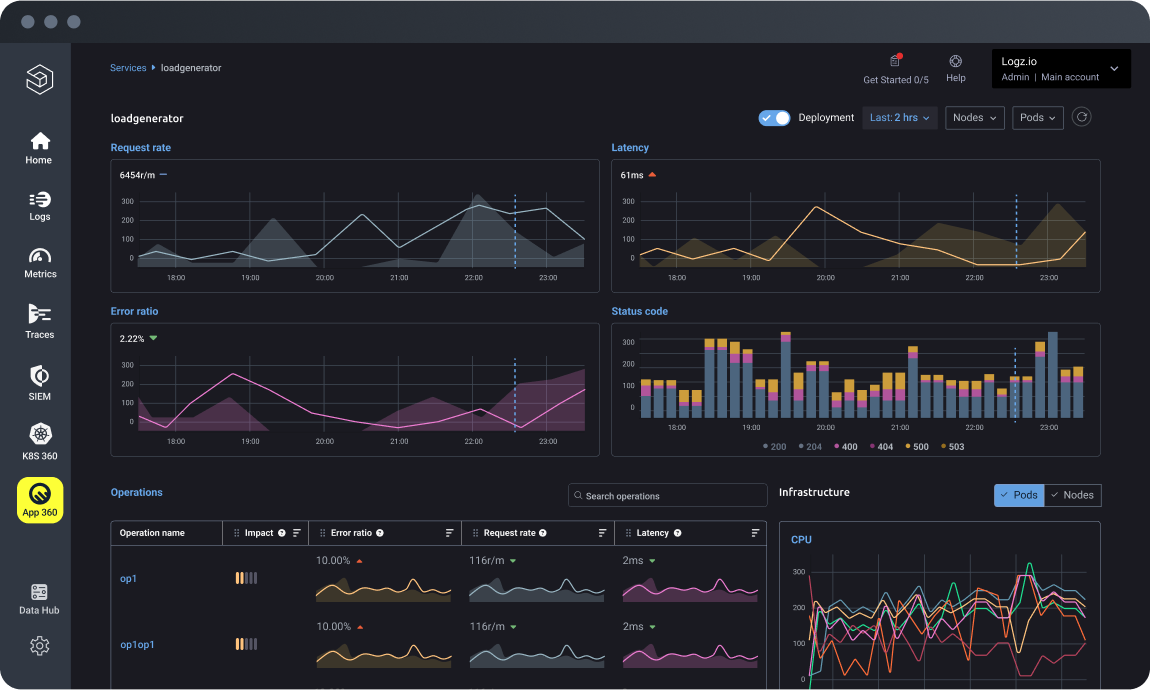Click the Services breadcrumb link
Image resolution: width=1150 pixels, height=690 pixels.
(128, 68)
